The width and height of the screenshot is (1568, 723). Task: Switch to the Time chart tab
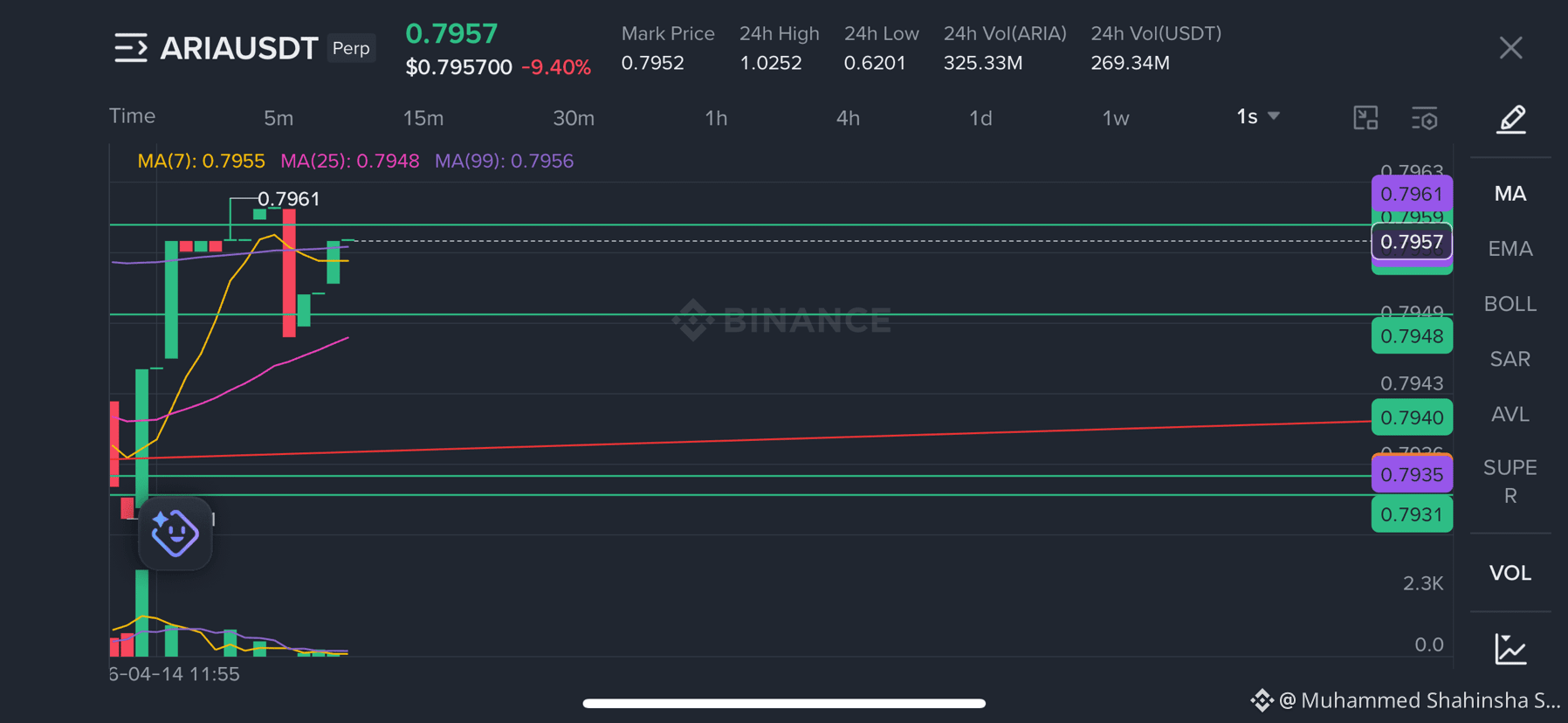pyautogui.click(x=132, y=116)
